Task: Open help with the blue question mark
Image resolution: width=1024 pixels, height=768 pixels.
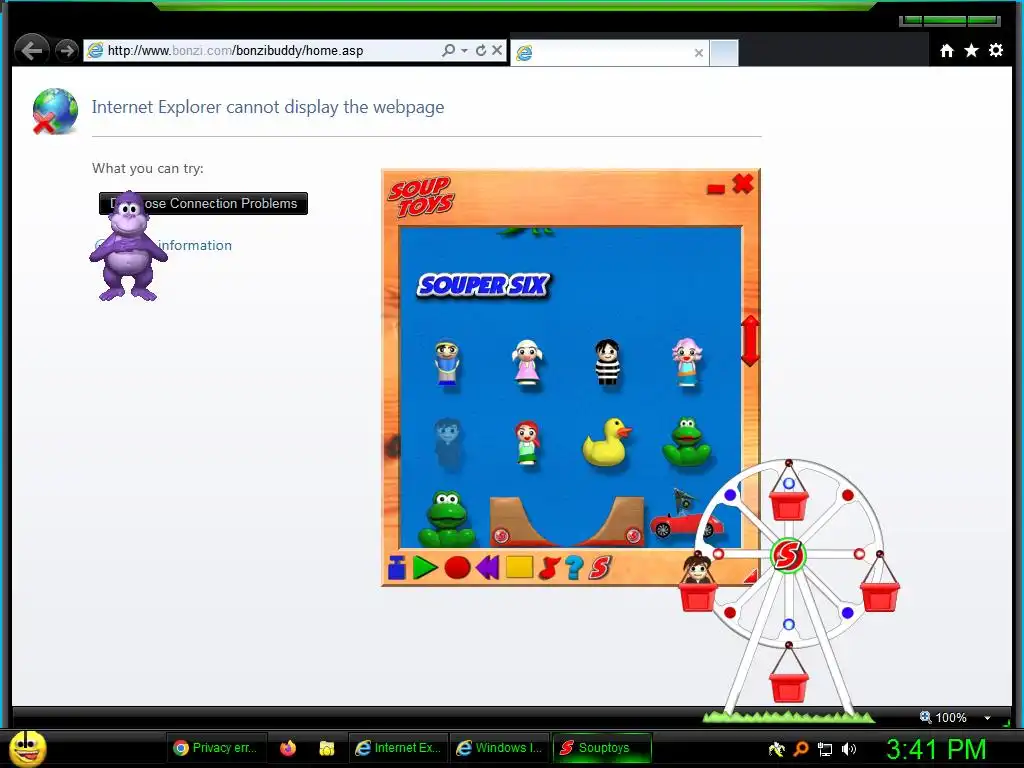Action: [x=574, y=568]
